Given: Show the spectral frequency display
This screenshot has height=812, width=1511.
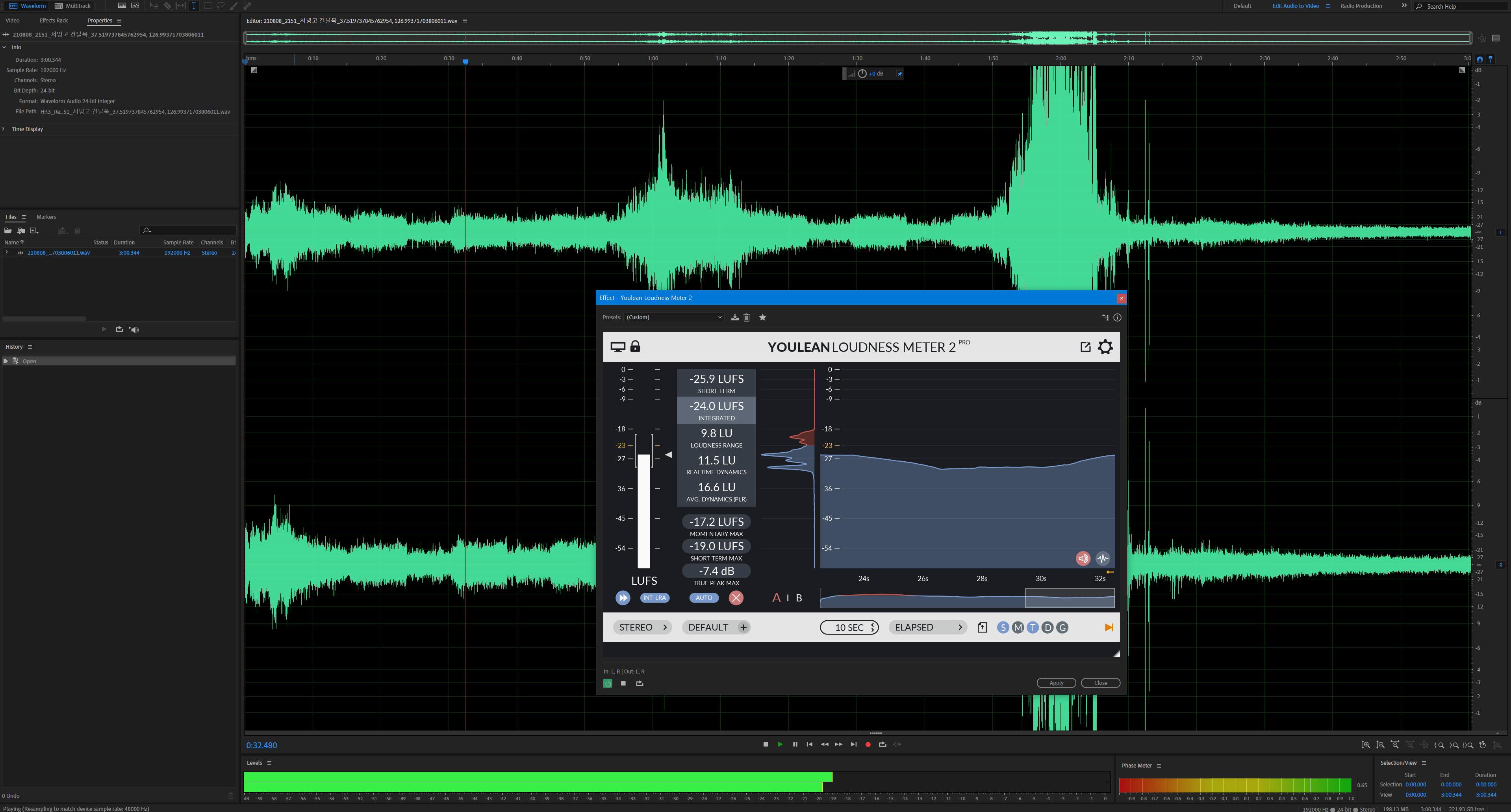Looking at the screenshot, I should (121, 6).
